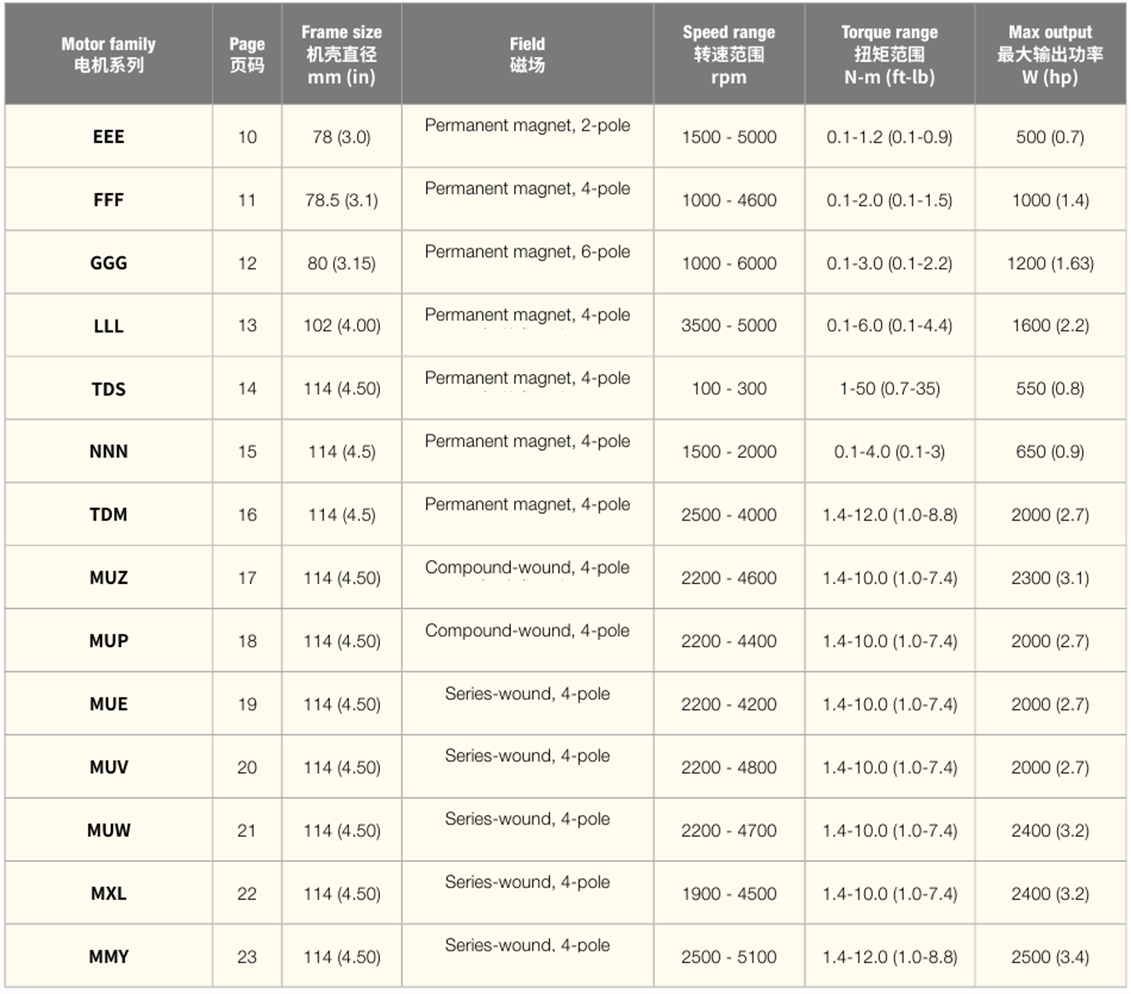Select the TDS motor family name
The image size is (1131, 994).
[x=108, y=389]
